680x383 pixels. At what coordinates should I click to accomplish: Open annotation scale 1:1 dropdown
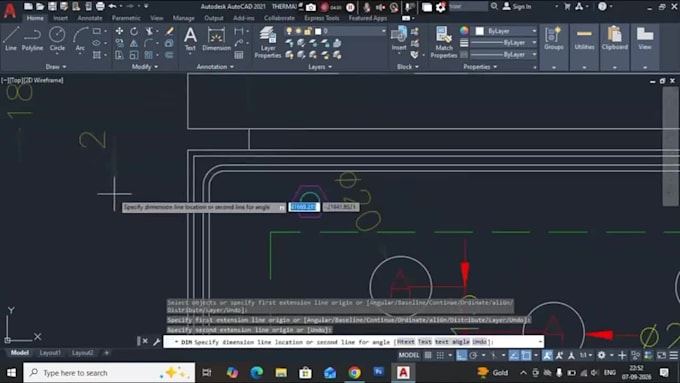pyautogui.click(x=586, y=355)
